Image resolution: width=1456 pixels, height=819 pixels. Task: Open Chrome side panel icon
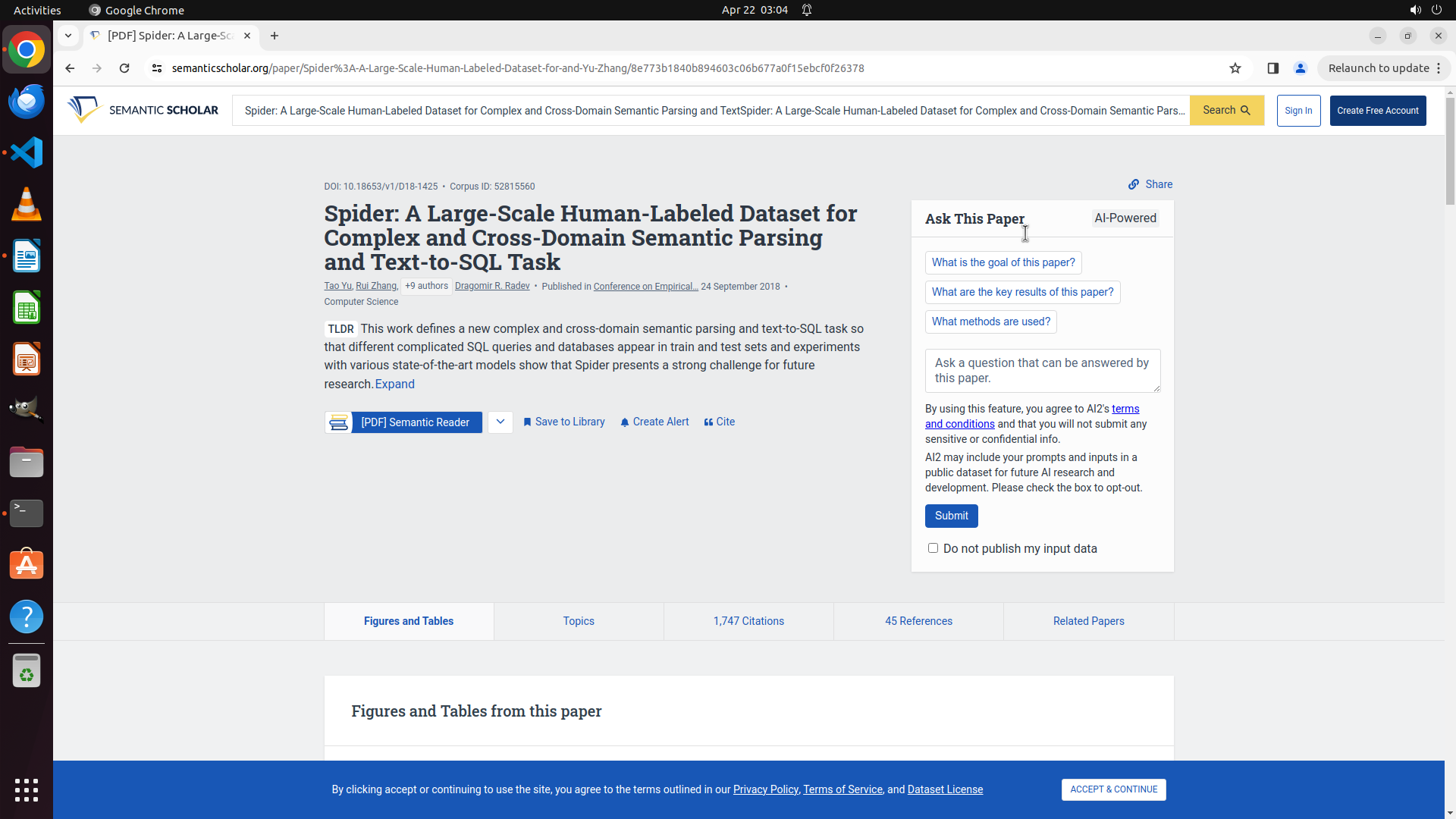pyautogui.click(x=1272, y=68)
